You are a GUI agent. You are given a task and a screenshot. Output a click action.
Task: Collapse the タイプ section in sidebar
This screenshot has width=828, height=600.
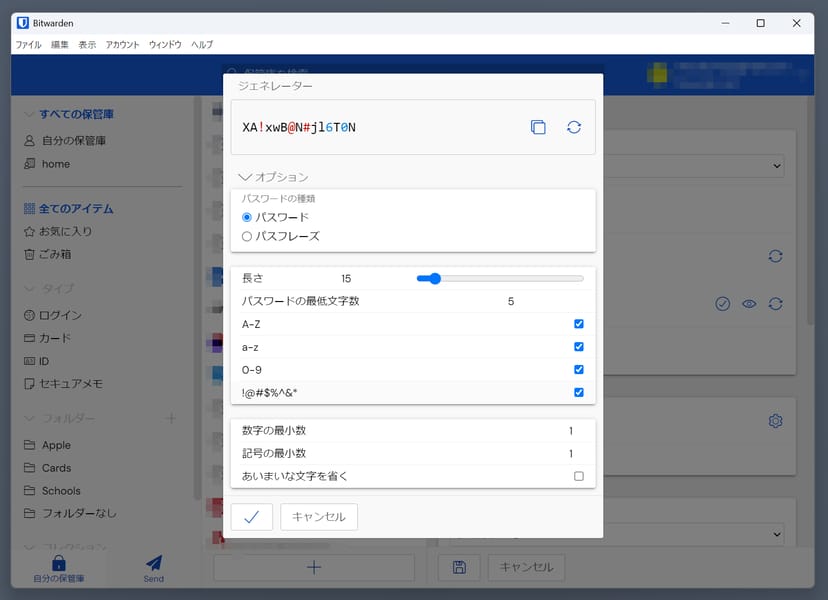pos(29,289)
